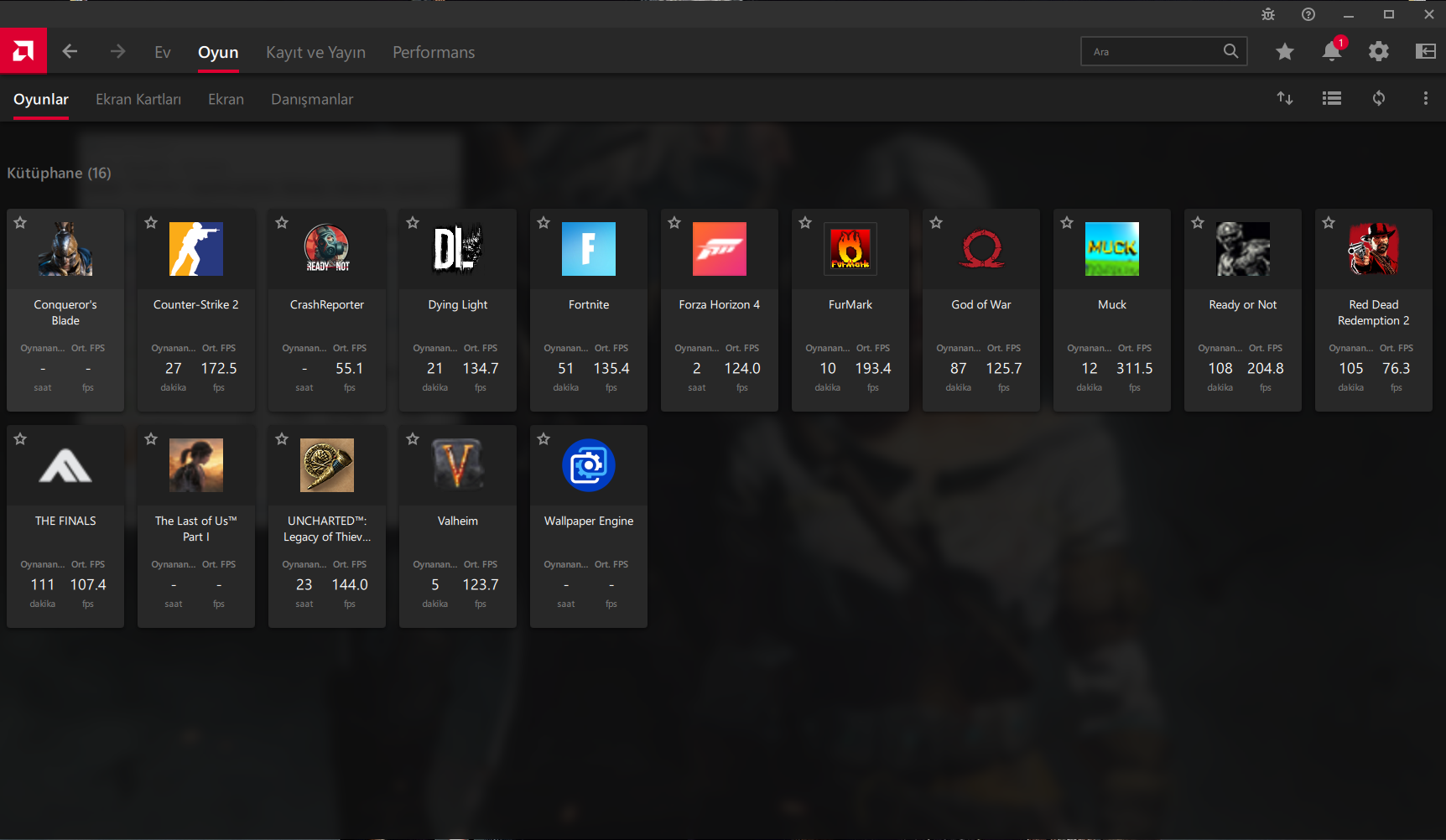Open Muck game icon
This screenshot has width=1446, height=840.
1112,249
